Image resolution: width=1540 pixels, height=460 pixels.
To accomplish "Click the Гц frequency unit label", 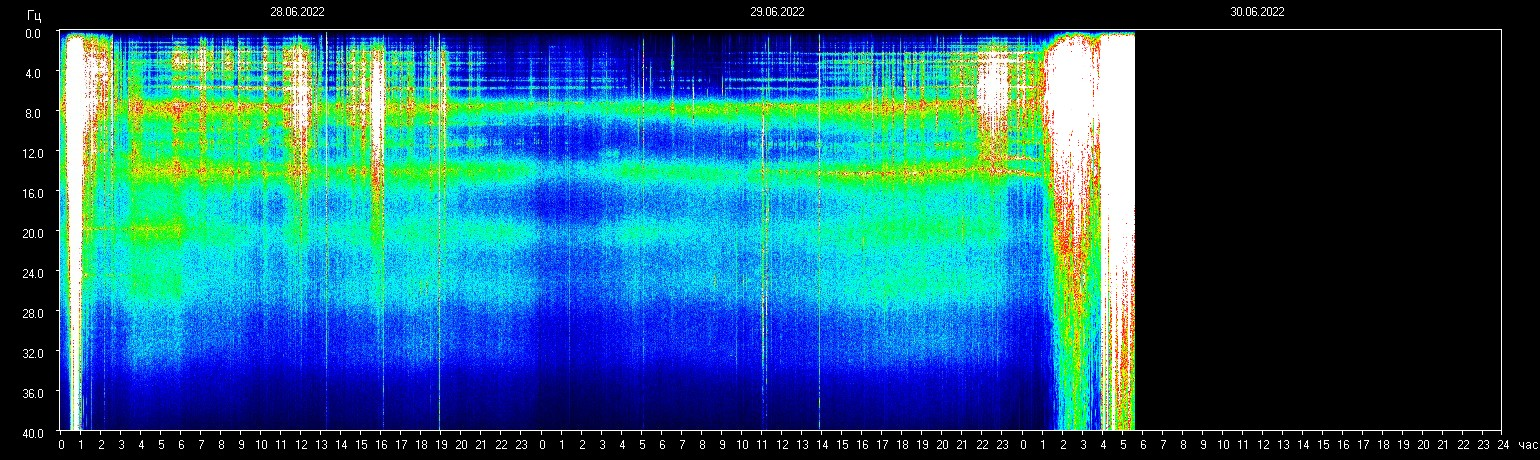I will click(x=34, y=16).
